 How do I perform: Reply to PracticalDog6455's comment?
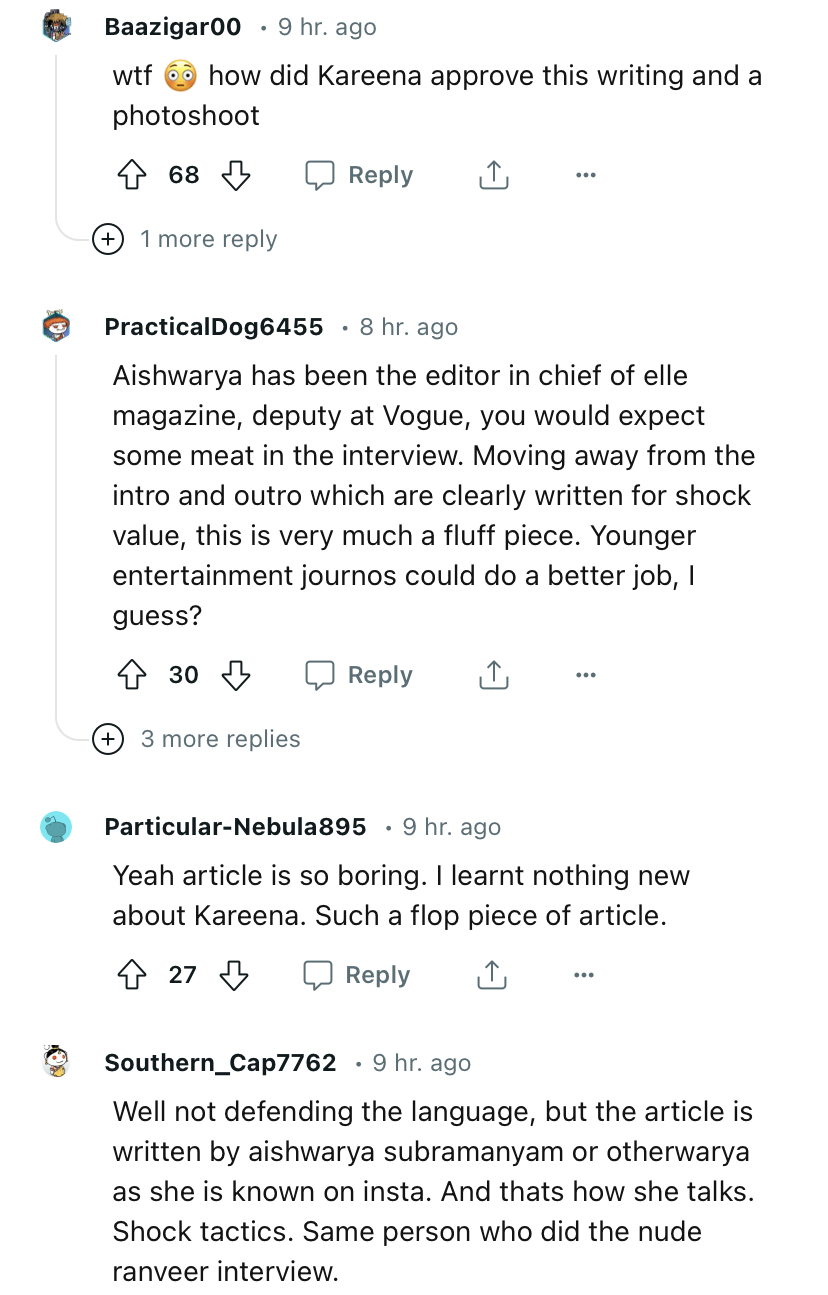point(360,676)
